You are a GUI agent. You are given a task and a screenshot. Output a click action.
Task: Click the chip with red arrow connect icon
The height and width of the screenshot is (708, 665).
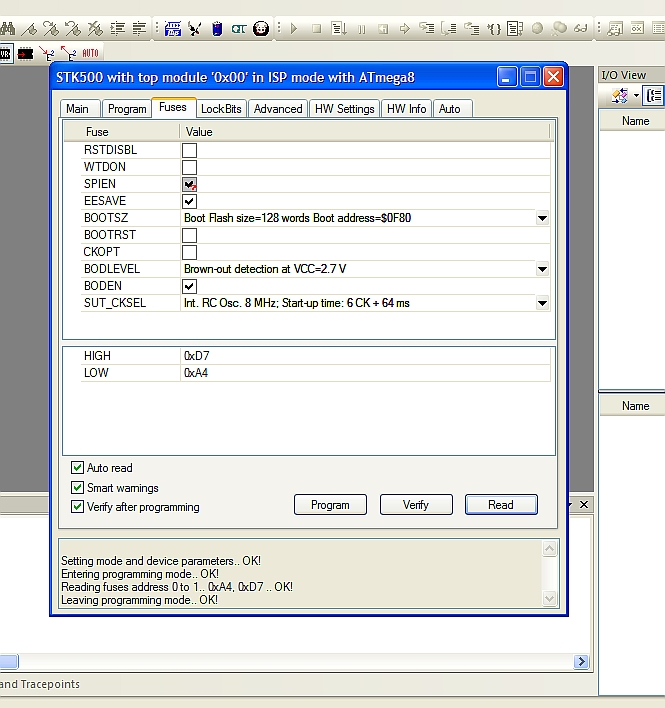pyautogui.click(x=25, y=54)
